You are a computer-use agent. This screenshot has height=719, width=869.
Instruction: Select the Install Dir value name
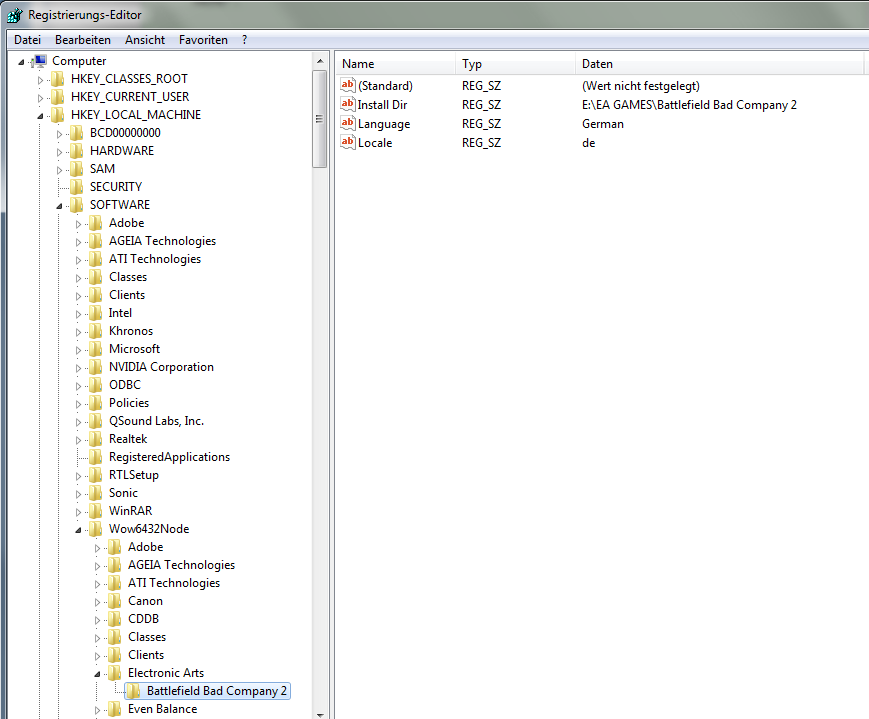point(382,105)
